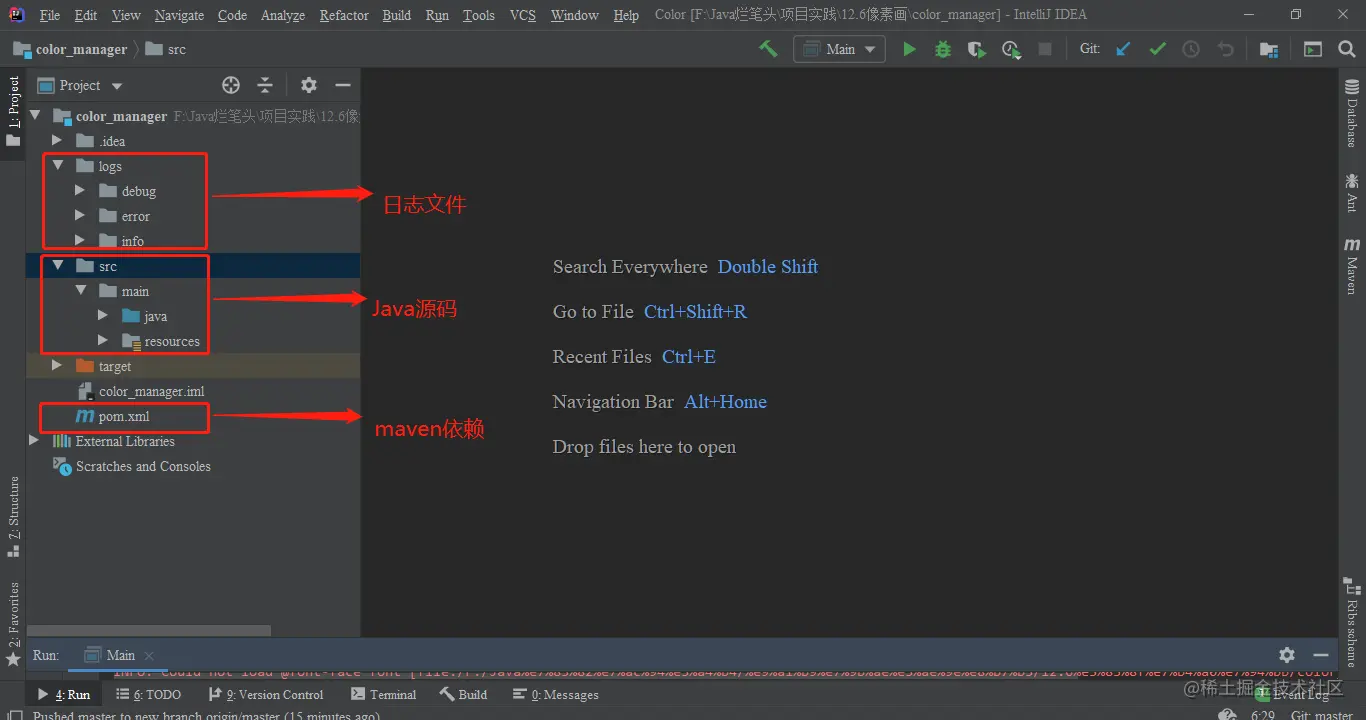Select color_manager.iml file
The width and height of the screenshot is (1366, 720).
click(x=151, y=391)
